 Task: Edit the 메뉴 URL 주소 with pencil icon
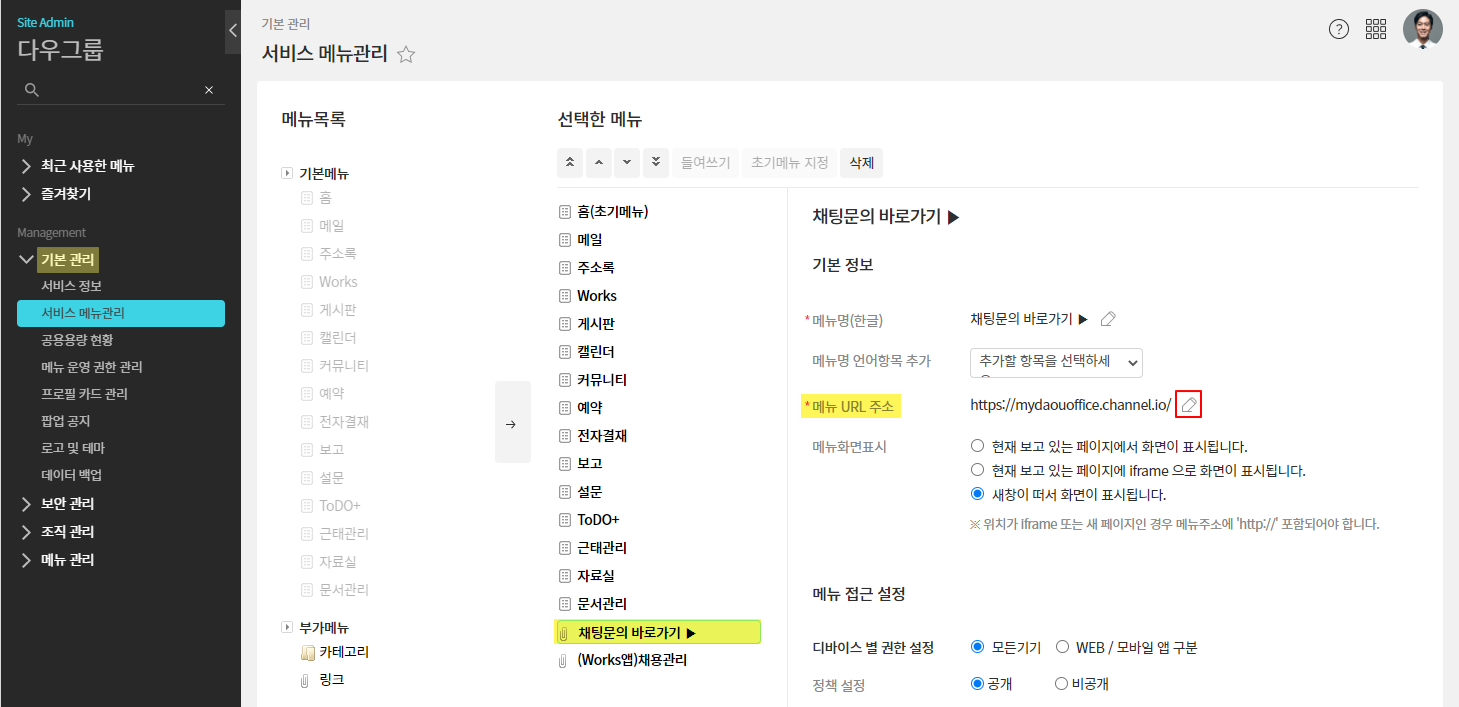click(x=1189, y=405)
